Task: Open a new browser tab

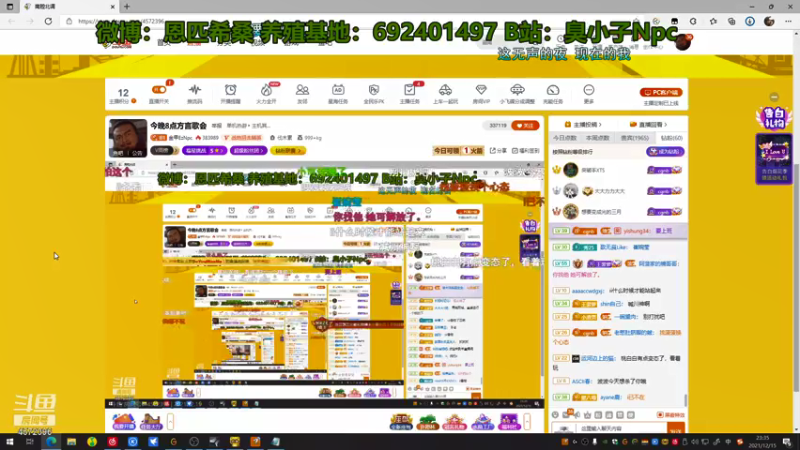Action: 127,7
